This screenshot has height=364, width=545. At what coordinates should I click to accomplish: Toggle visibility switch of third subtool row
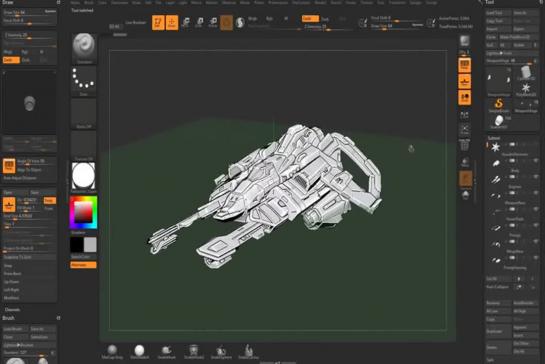pos(512,177)
